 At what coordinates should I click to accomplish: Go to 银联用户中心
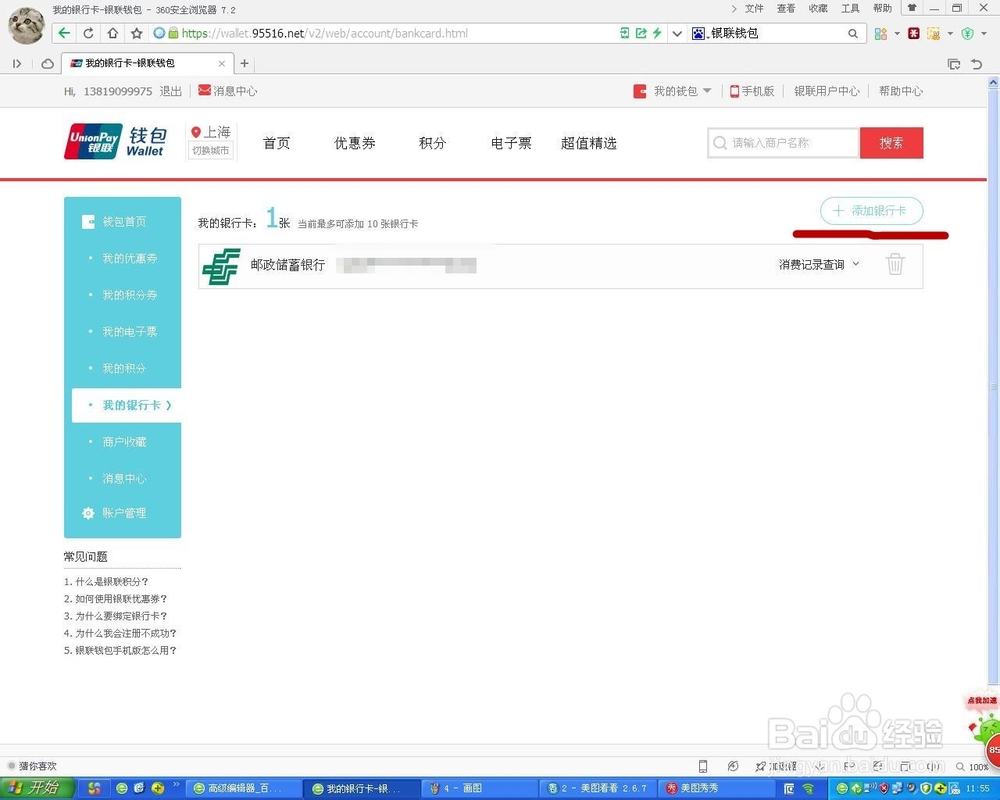coord(827,91)
